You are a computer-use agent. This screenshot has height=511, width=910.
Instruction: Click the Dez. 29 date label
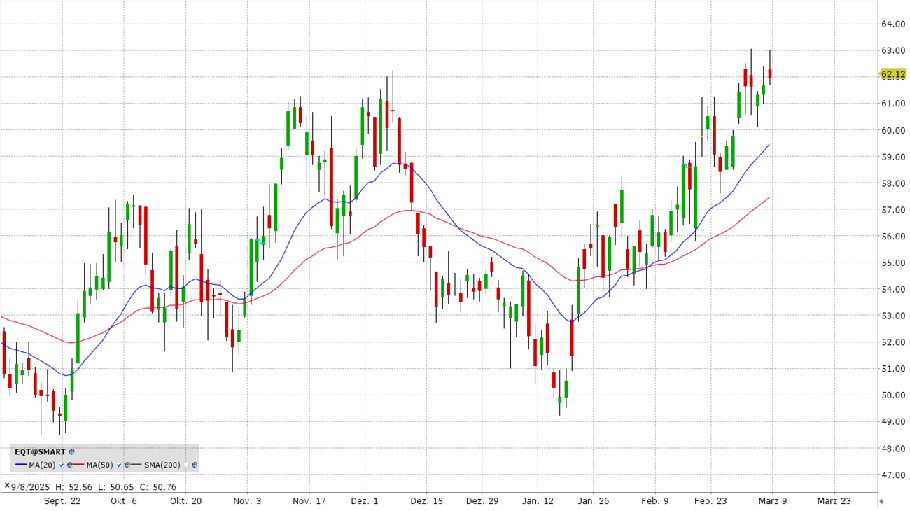(482, 501)
